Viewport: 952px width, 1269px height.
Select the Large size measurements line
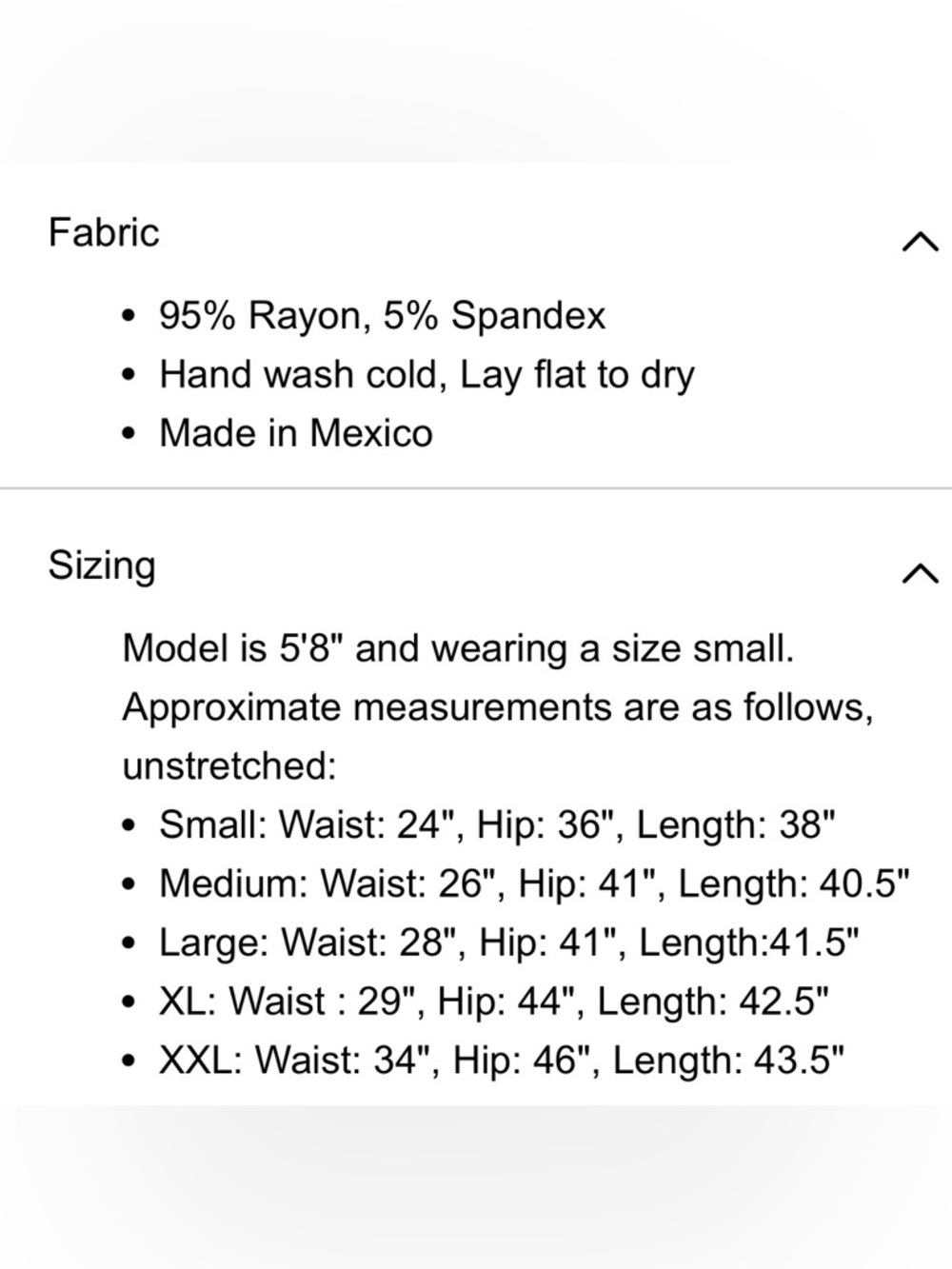click(x=508, y=943)
